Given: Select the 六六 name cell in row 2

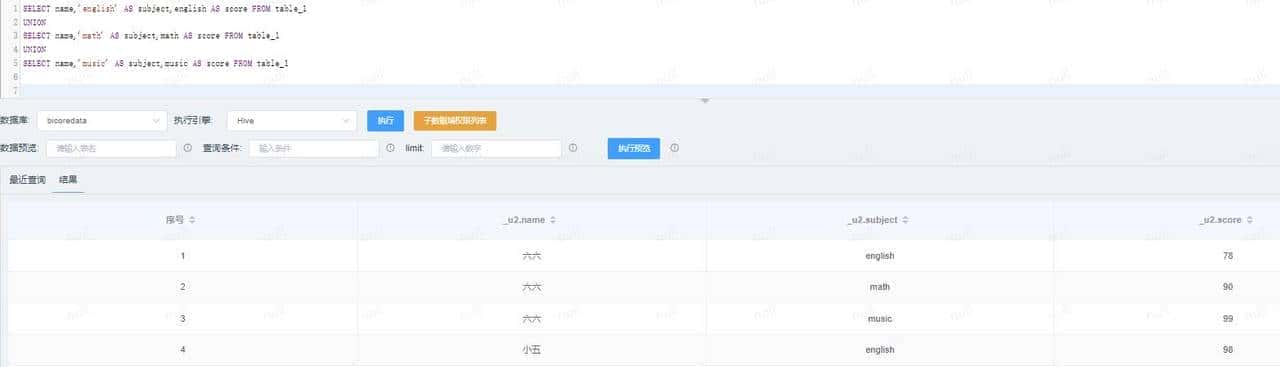Looking at the screenshot, I should 531,287.
